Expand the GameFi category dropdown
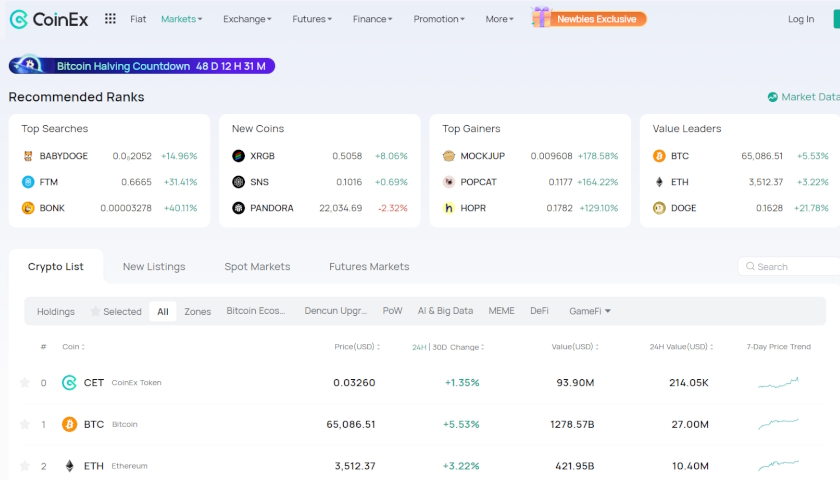Viewport: 840px width, 480px height. 590,311
